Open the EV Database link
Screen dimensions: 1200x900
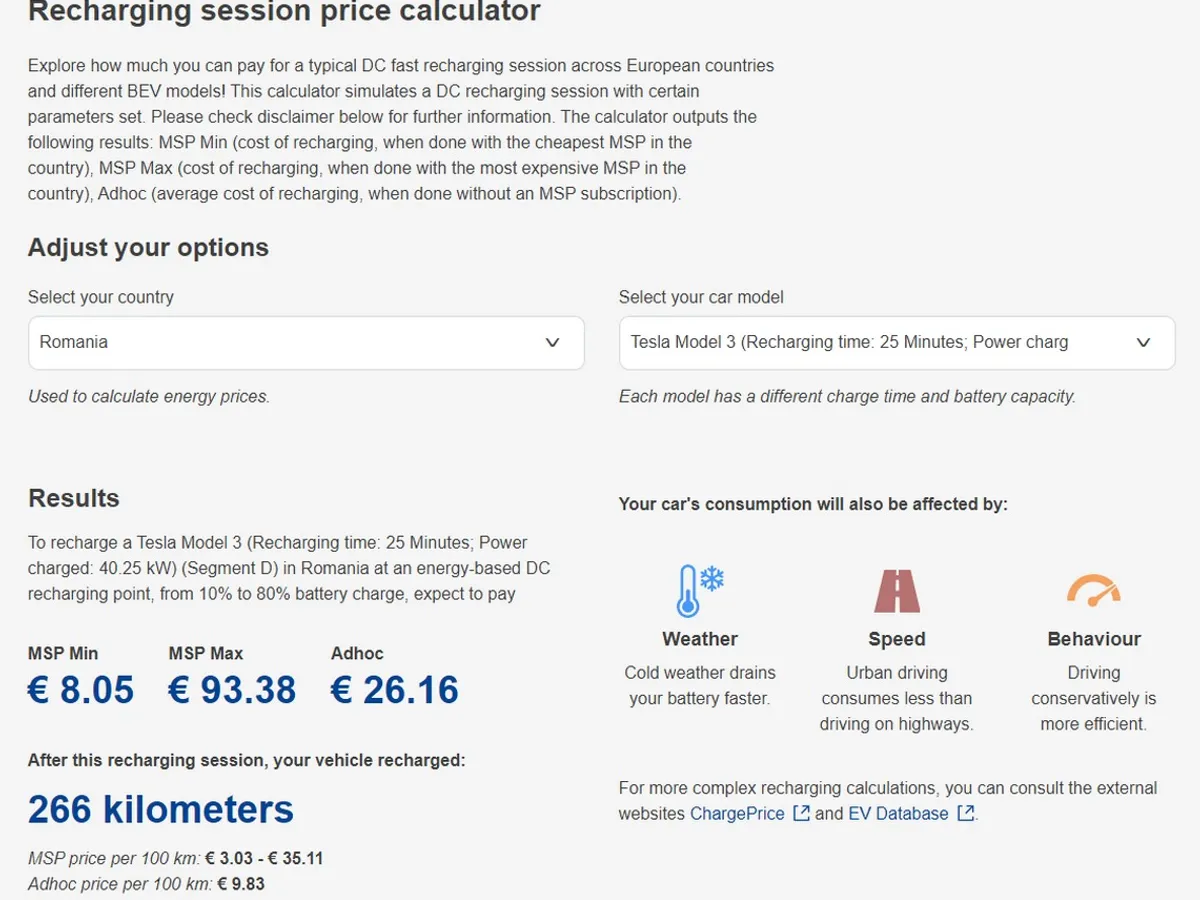(898, 814)
